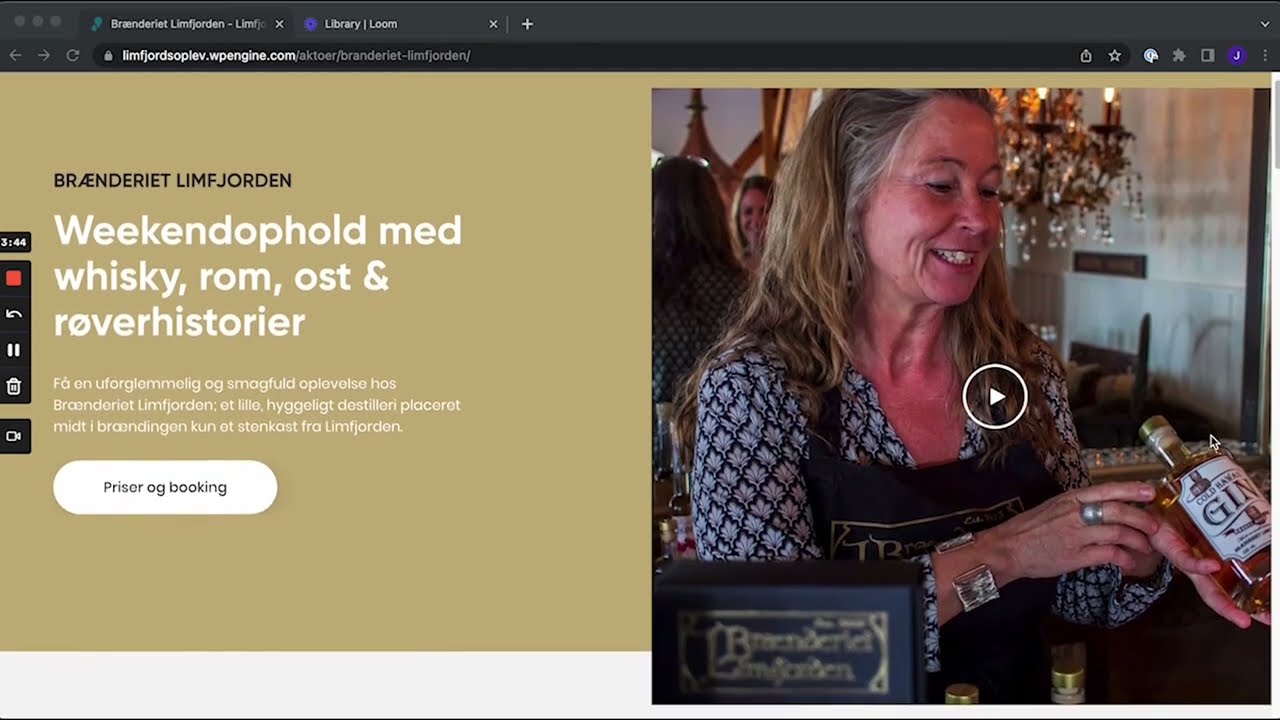The width and height of the screenshot is (1280, 720).
Task: Click the 'Priser og booking' button
Action: point(165,487)
